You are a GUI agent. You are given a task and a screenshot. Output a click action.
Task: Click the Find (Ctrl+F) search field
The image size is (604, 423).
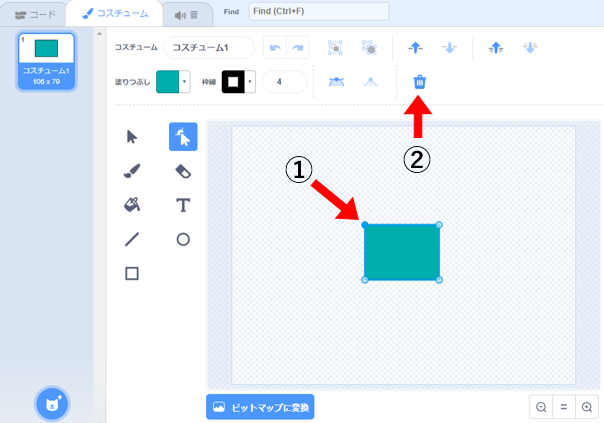click(319, 12)
